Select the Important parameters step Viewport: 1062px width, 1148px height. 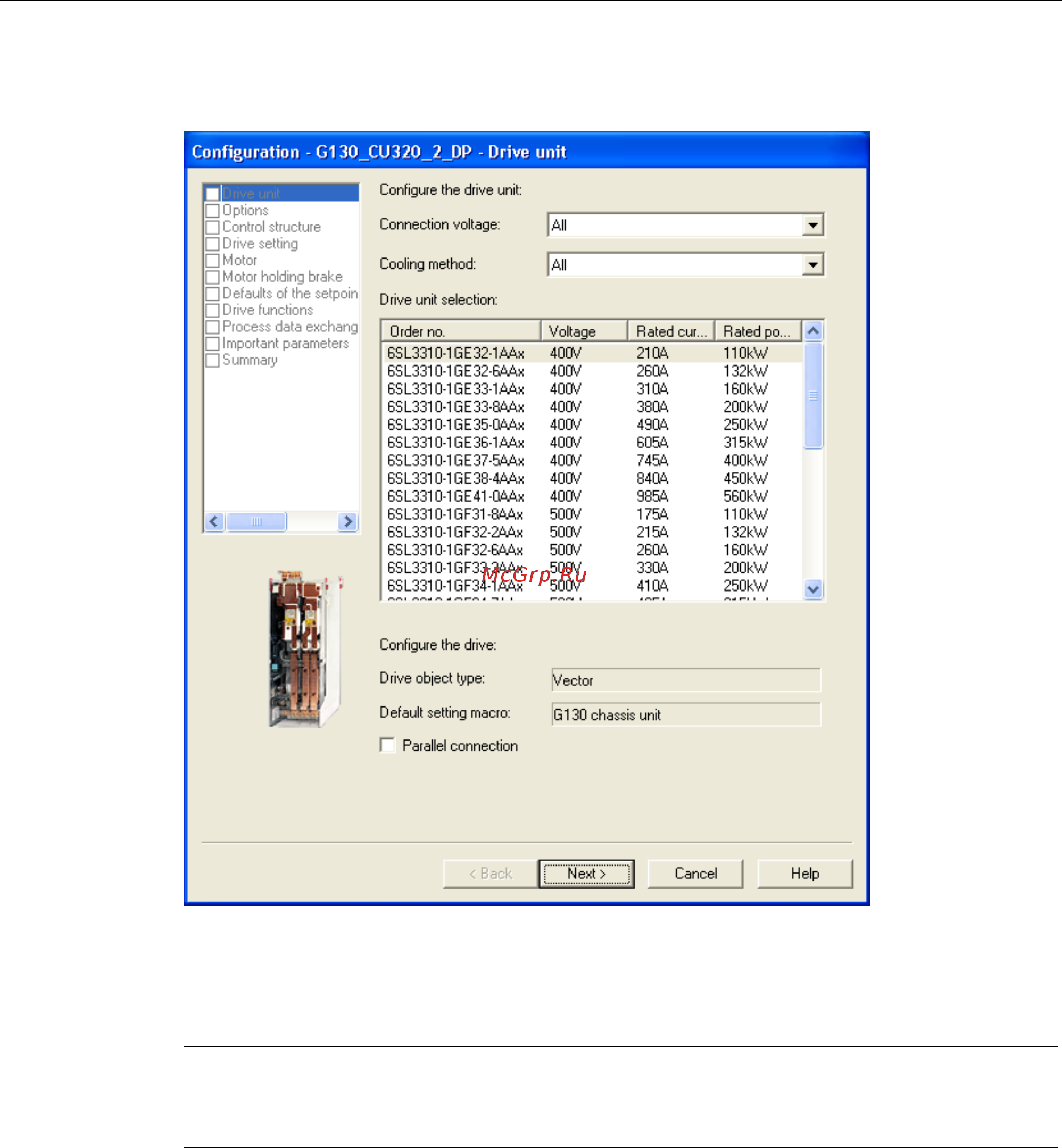pos(286,344)
